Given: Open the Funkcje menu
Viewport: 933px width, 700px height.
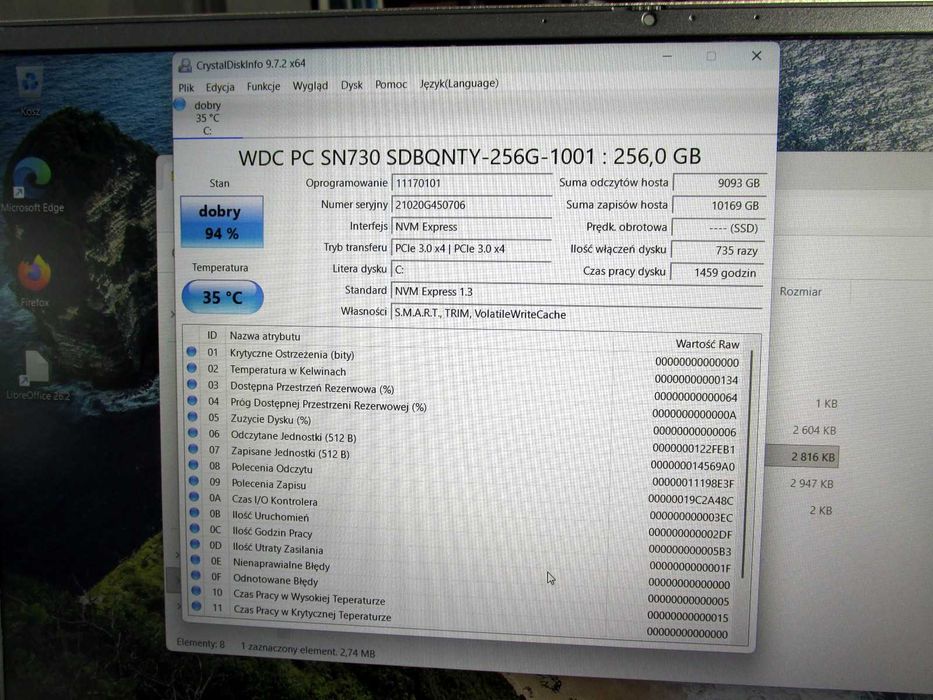Looking at the screenshot, I should point(264,86).
